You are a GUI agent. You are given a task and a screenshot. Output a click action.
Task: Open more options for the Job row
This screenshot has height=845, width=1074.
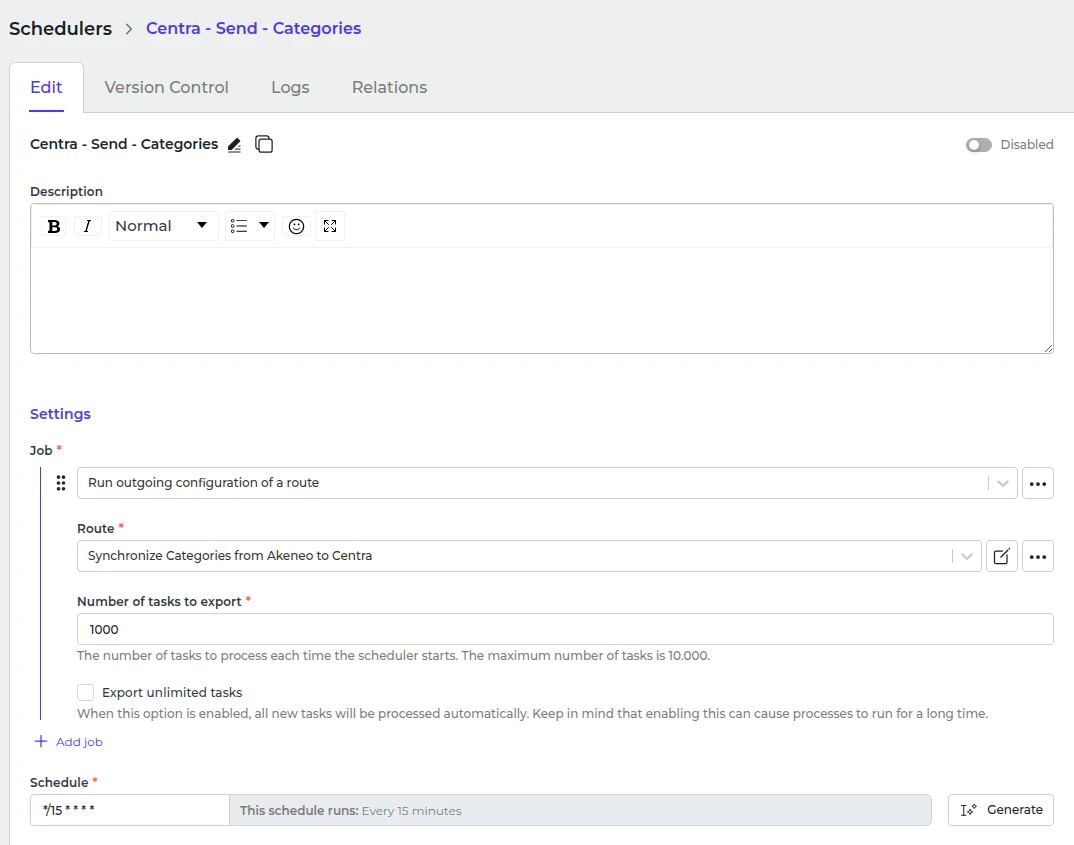(x=1038, y=483)
